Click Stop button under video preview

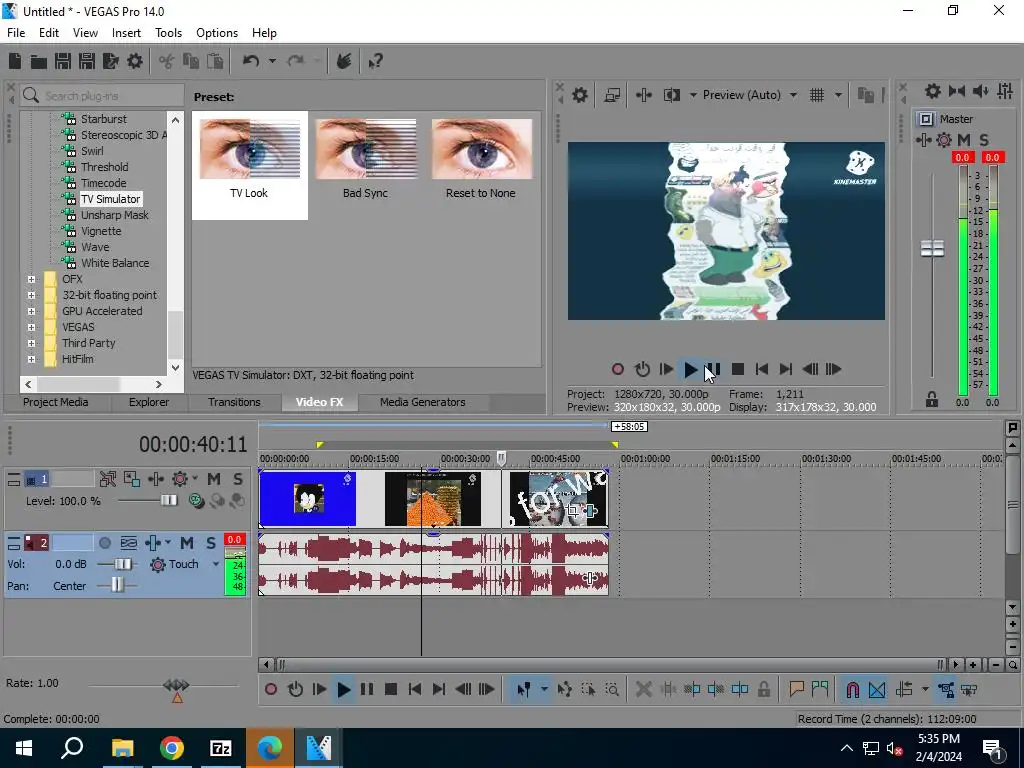(x=738, y=370)
